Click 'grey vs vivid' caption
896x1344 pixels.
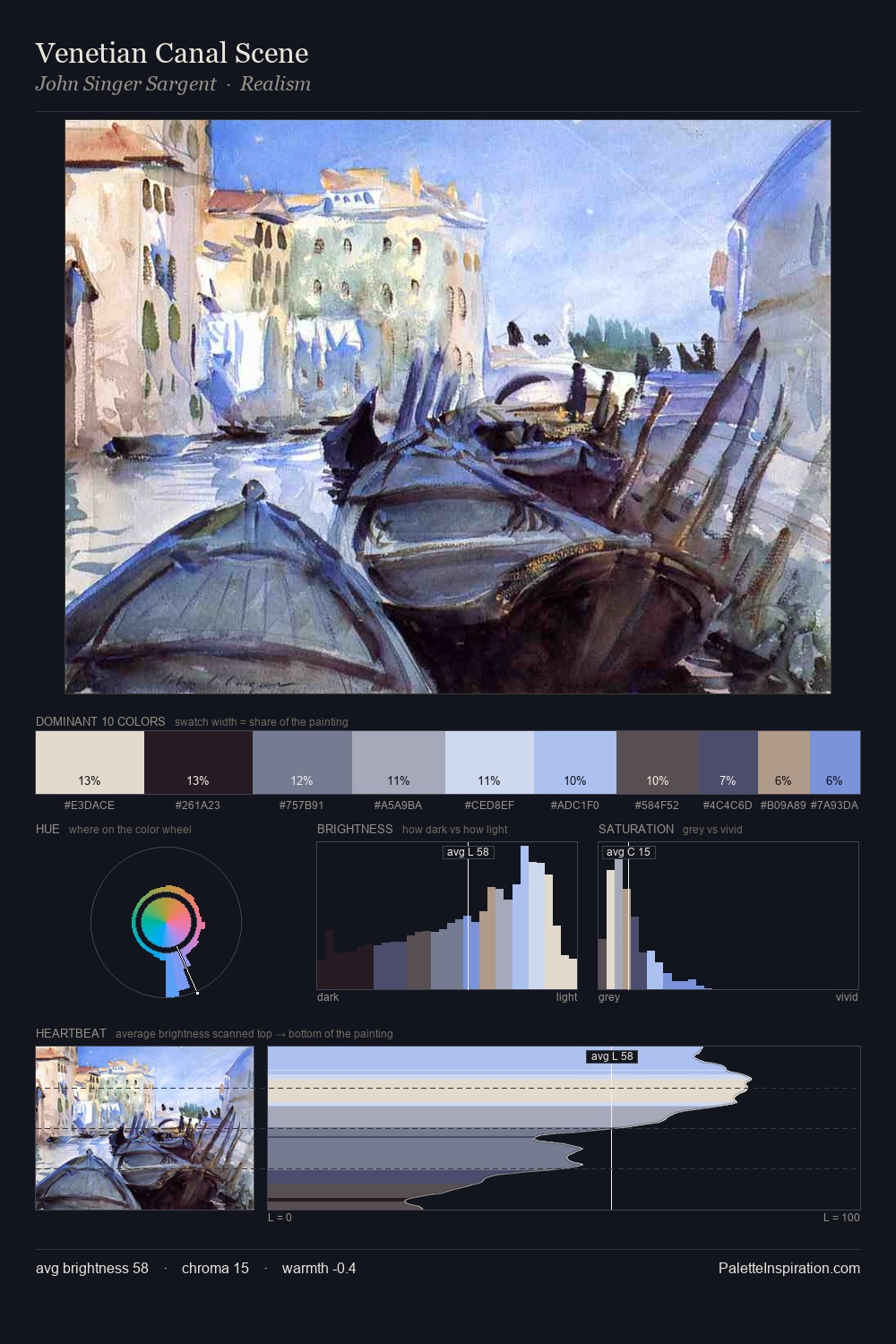coord(712,829)
